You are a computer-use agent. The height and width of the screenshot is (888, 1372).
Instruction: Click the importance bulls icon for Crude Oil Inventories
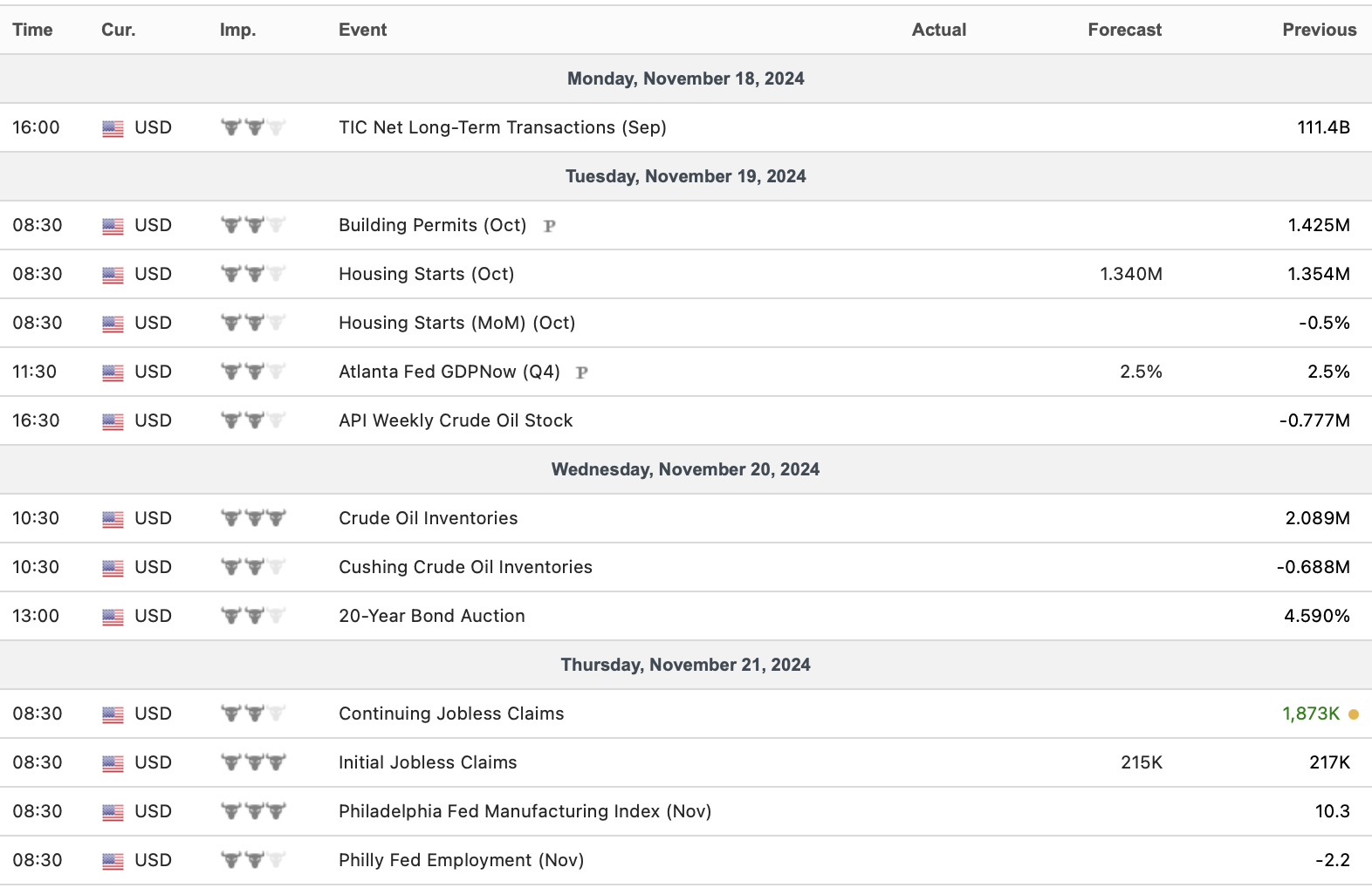tap(253, 518)
